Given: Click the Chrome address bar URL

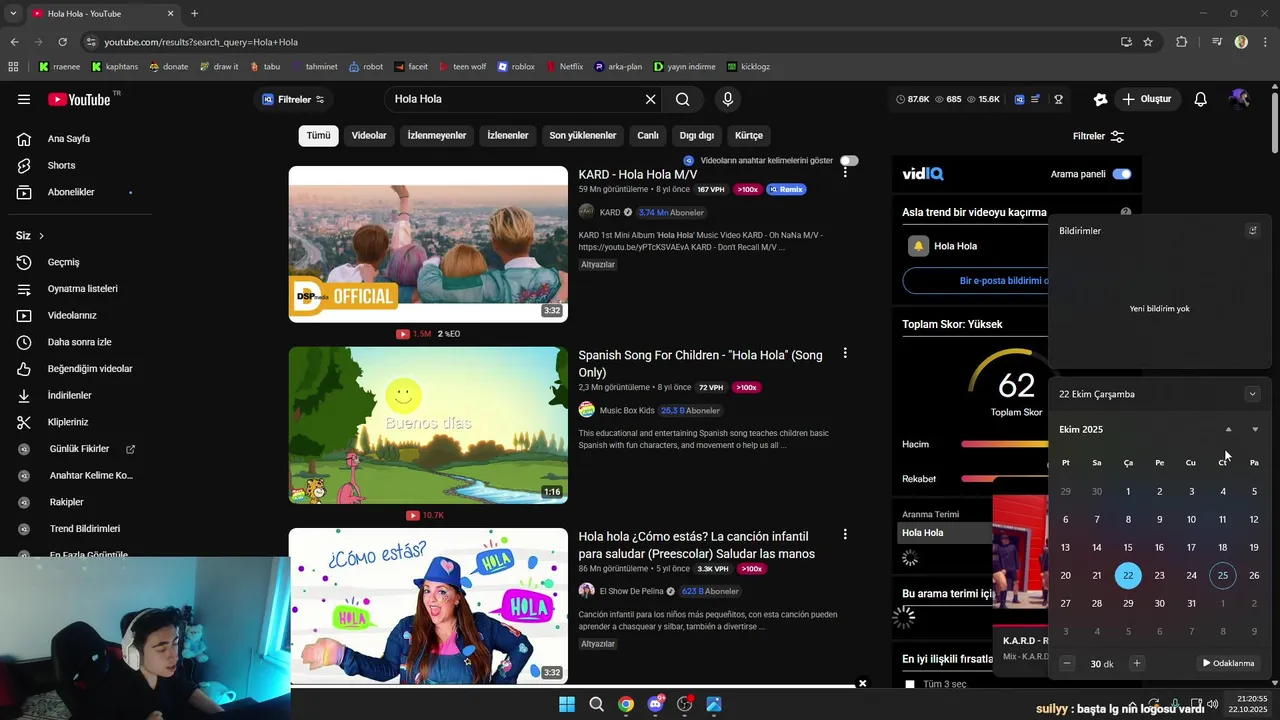Looking at the screenshot, I should tap(201, 42).
